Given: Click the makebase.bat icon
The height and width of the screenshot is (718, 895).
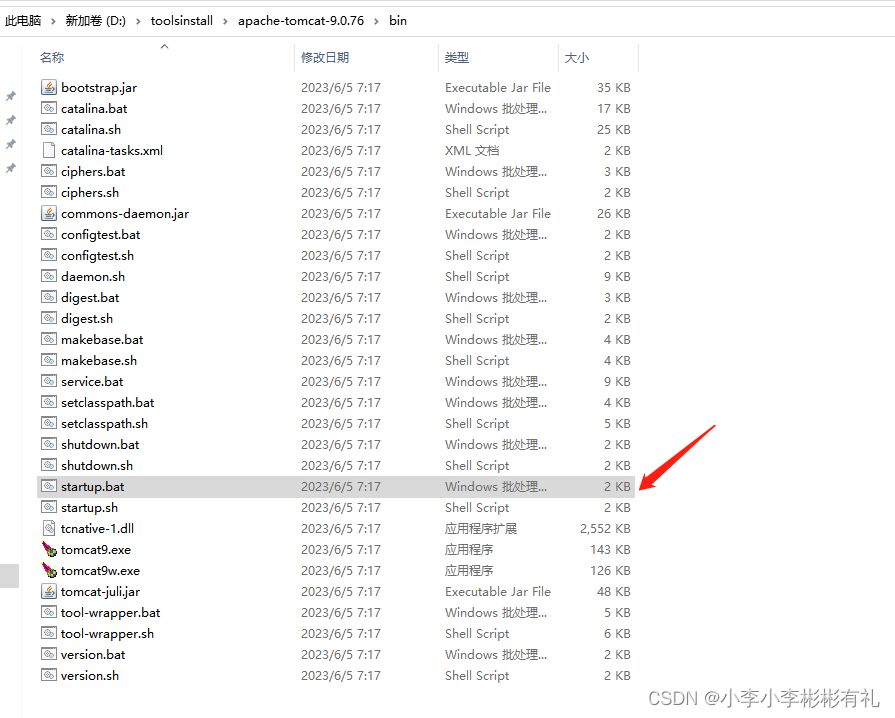Looking at the screenshot, I should point(49,340).
